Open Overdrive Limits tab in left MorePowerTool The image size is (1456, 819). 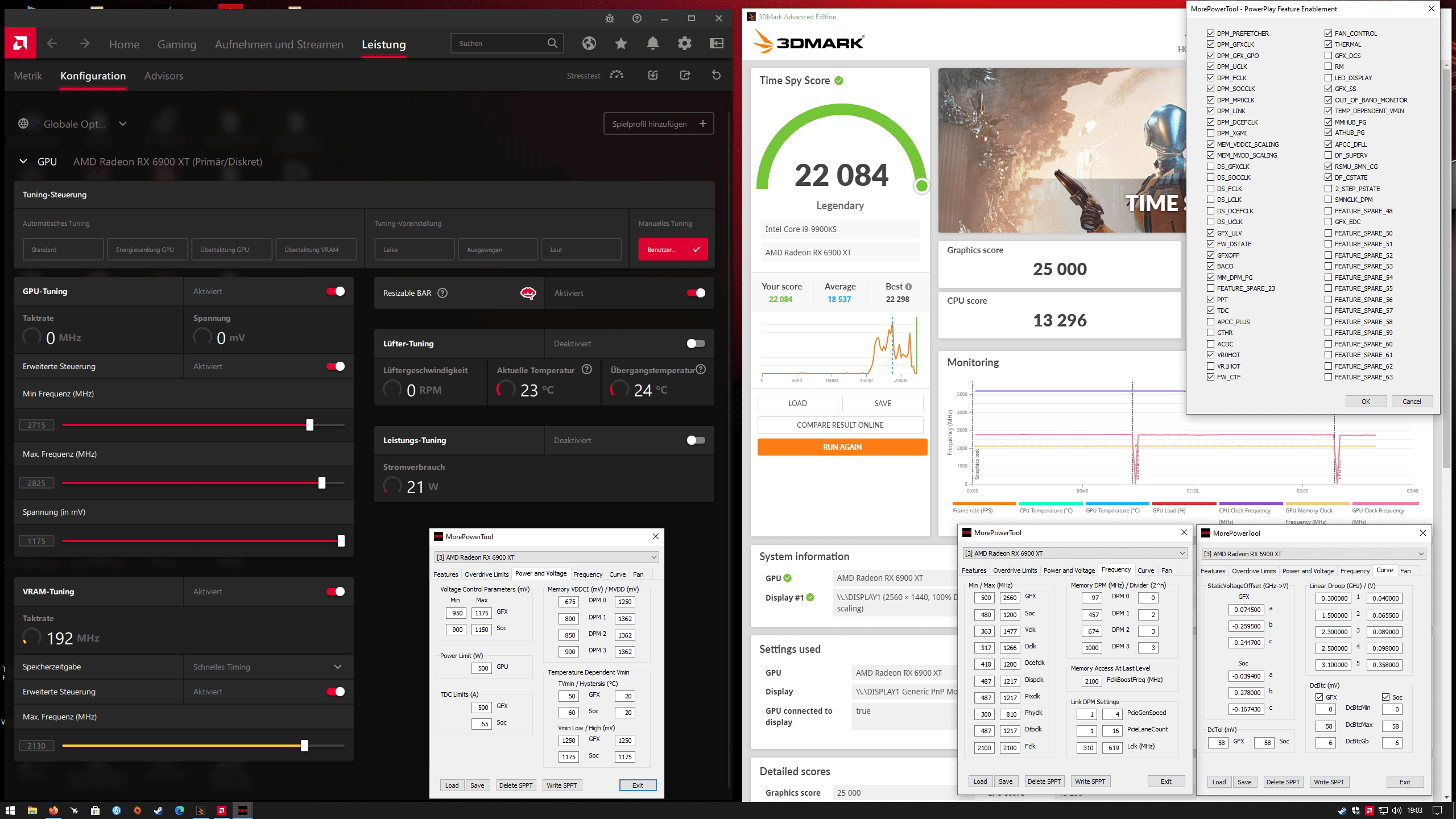486,574
